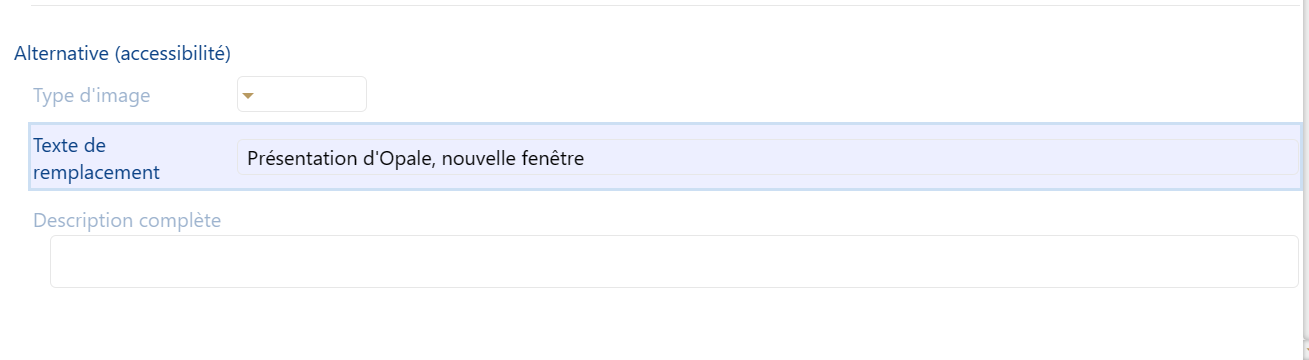The height and width of the screenshot is (360, 1309).
Task: Click the word 'Type' in the image type label
Action: [52, 96]
